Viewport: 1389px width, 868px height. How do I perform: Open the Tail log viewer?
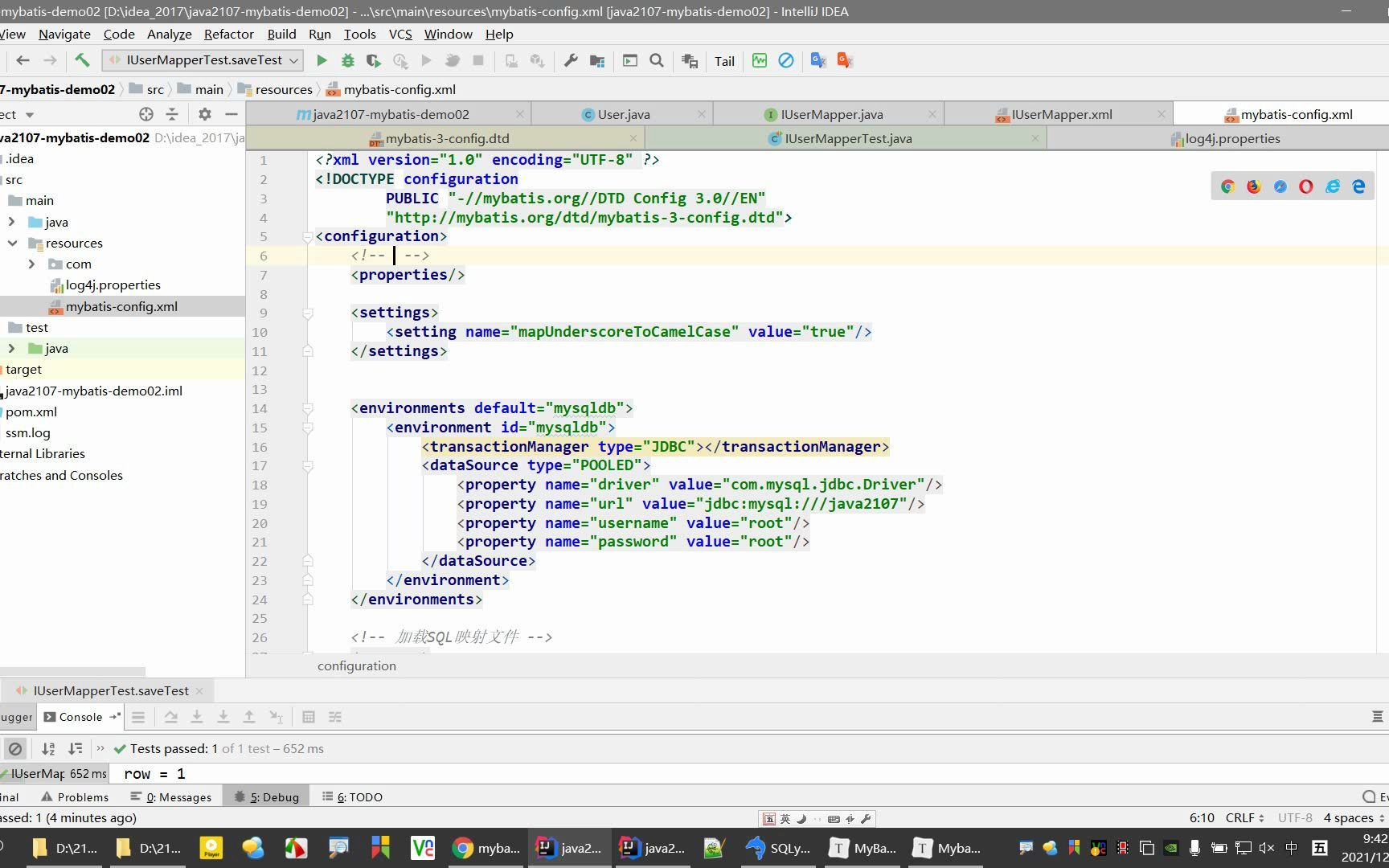click(723, 60)
